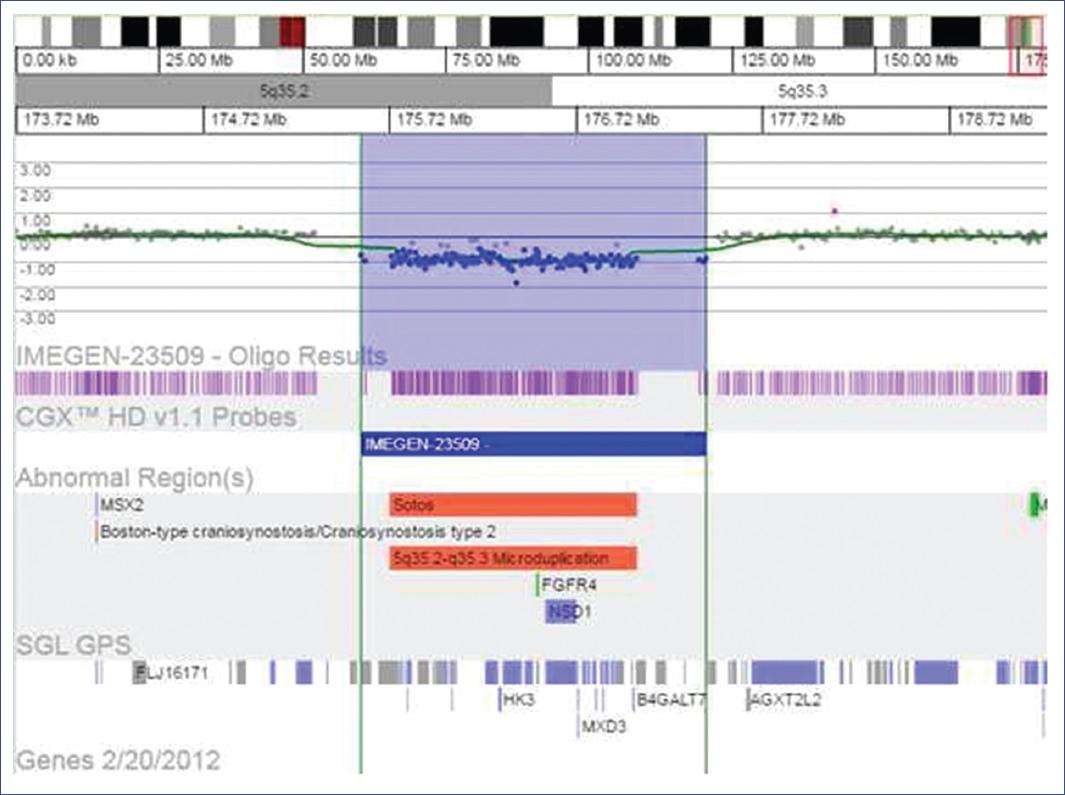Click the blue IMEGEN-23509 abnormal region bar
The image size is (1065, 795).
[x=533, y=445]
